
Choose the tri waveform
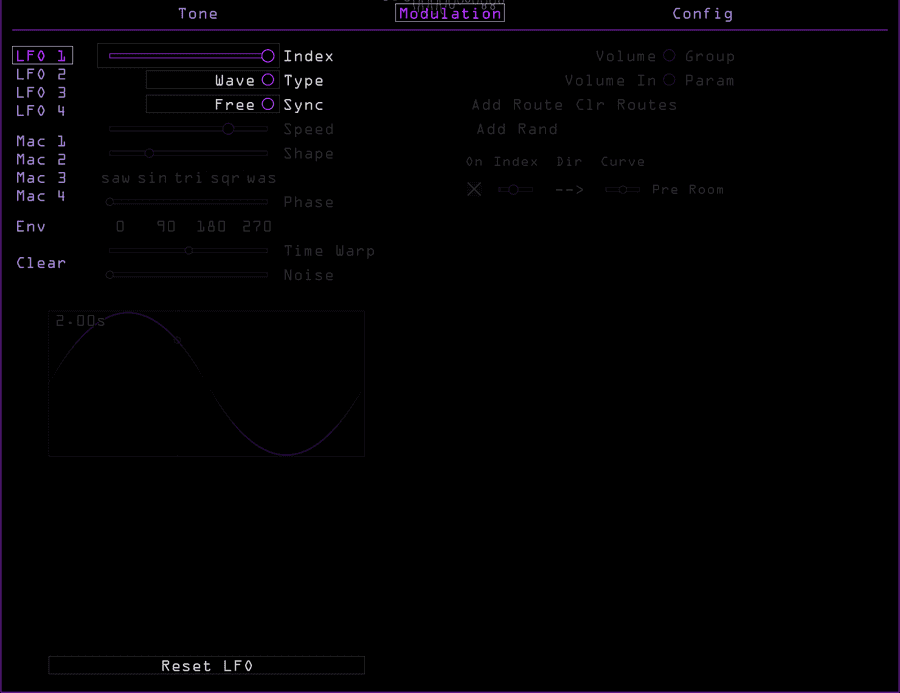click(188, 178)
